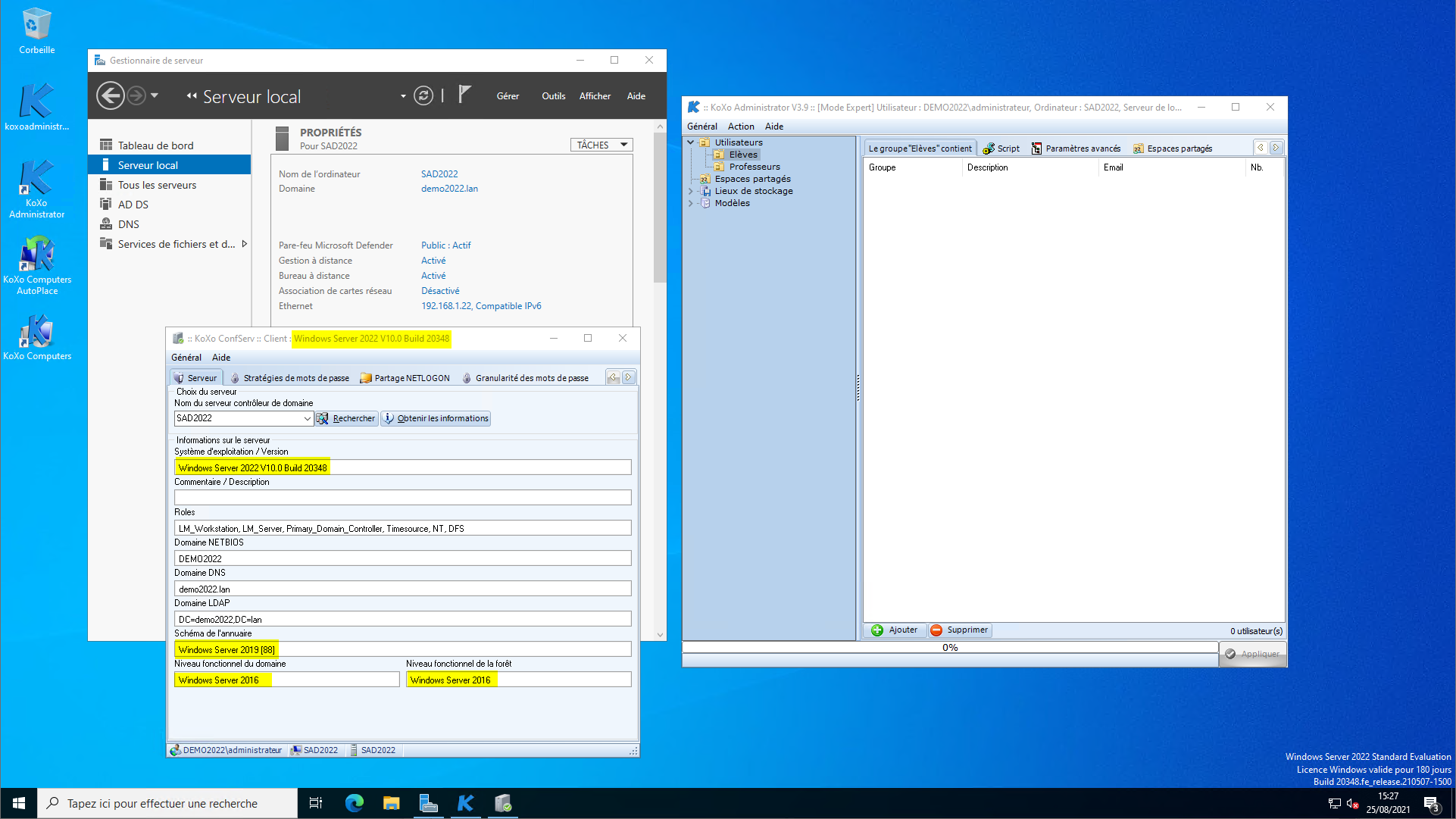The image size is (1456, 819).
Task: Select the Le groupe "Elèves" contient tab
Action: pos(920,148)
